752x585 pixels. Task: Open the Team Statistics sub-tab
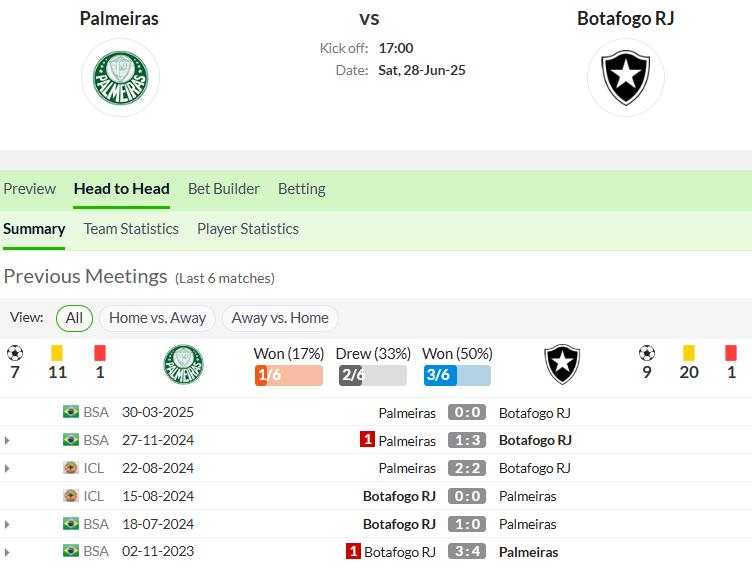click(131, 229)
